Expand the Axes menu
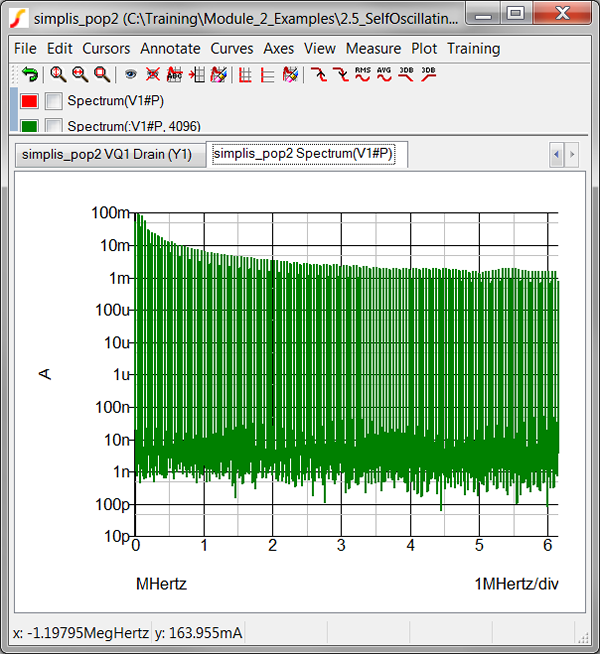The width and height of the screenshot is (600, 654). (279, 48)
